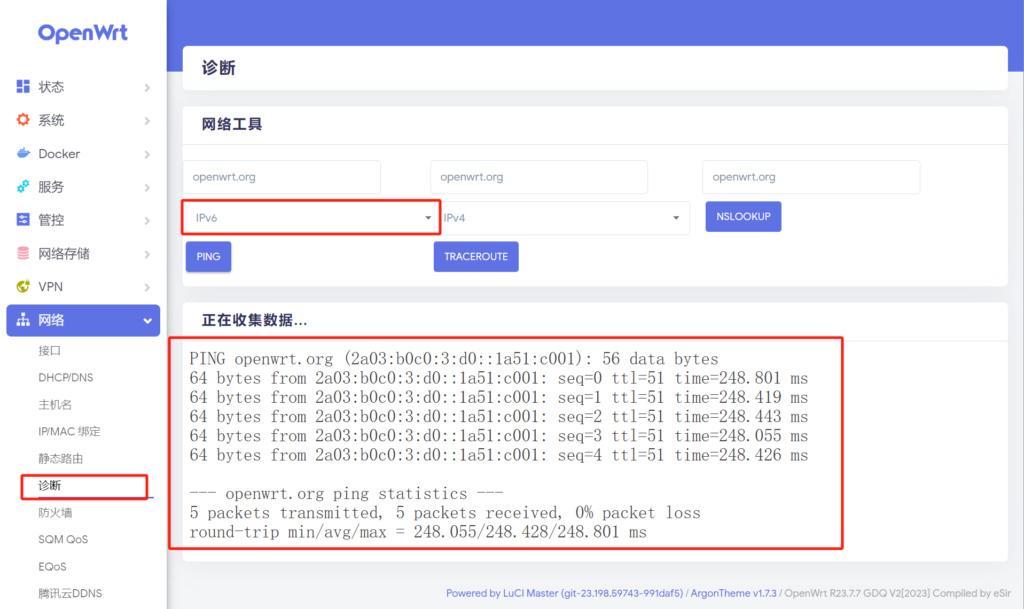1024x609 pixels.
Task: Open the Docker menu
Action: click(x=83, y=154)
